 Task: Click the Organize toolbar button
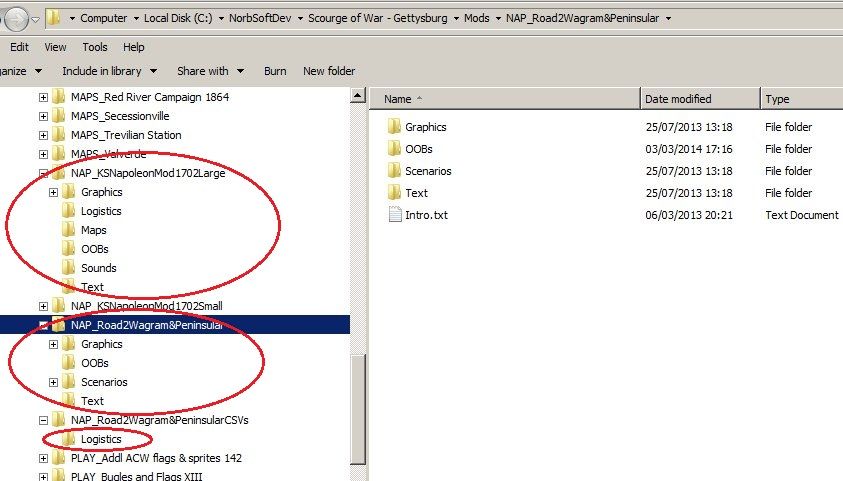(x=20, y=71)
